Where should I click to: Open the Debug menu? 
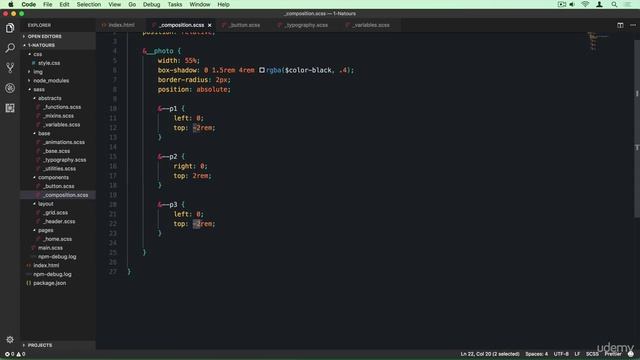151,4
